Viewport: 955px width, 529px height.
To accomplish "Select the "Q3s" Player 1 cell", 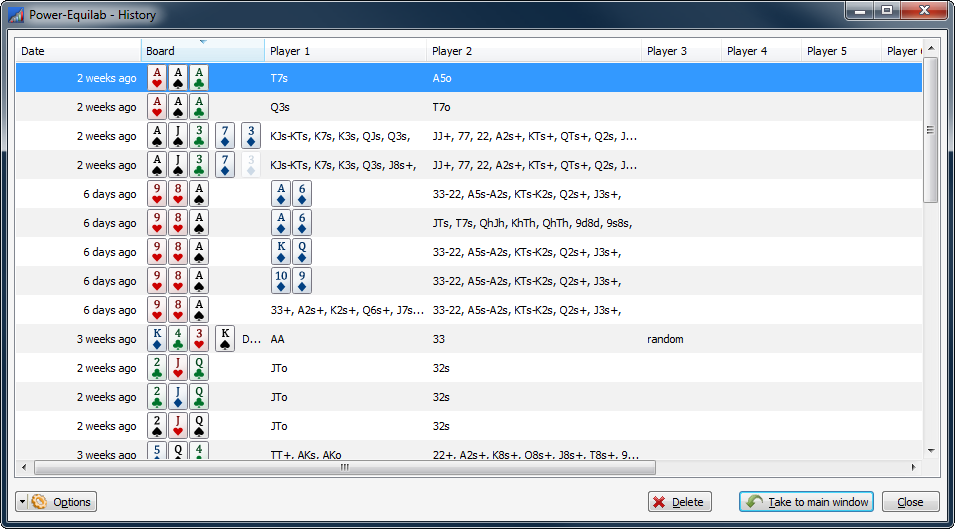I will click(x=280, y=107).
